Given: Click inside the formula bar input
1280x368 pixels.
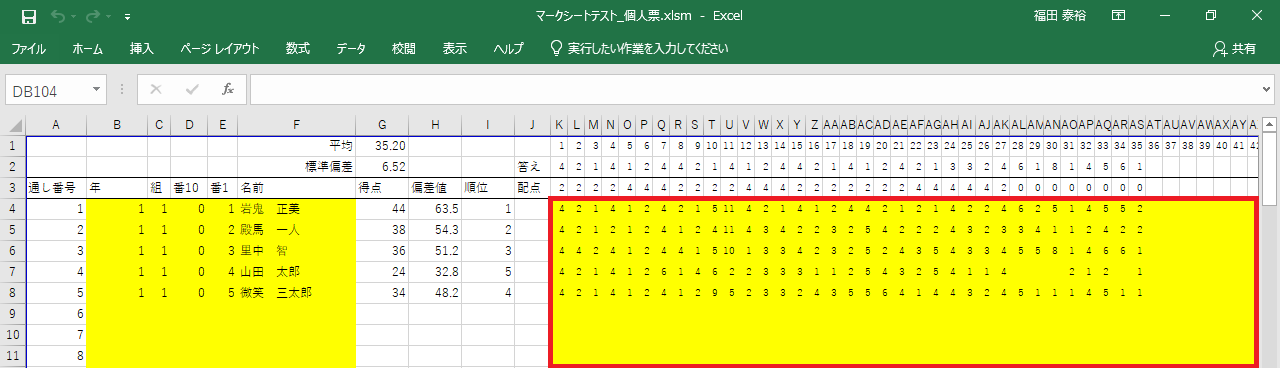Looking at the screenshot, I should coord(754,90).
